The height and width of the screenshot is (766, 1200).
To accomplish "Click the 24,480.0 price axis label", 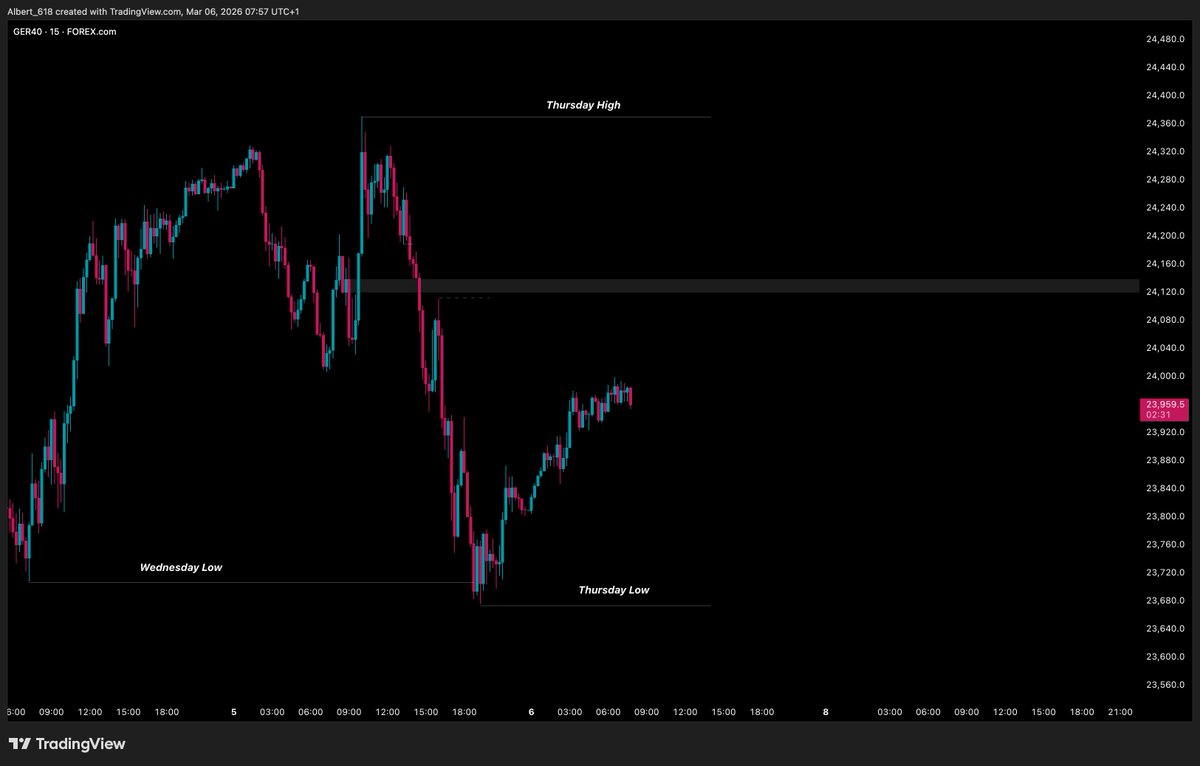I will click(1165, 39).
